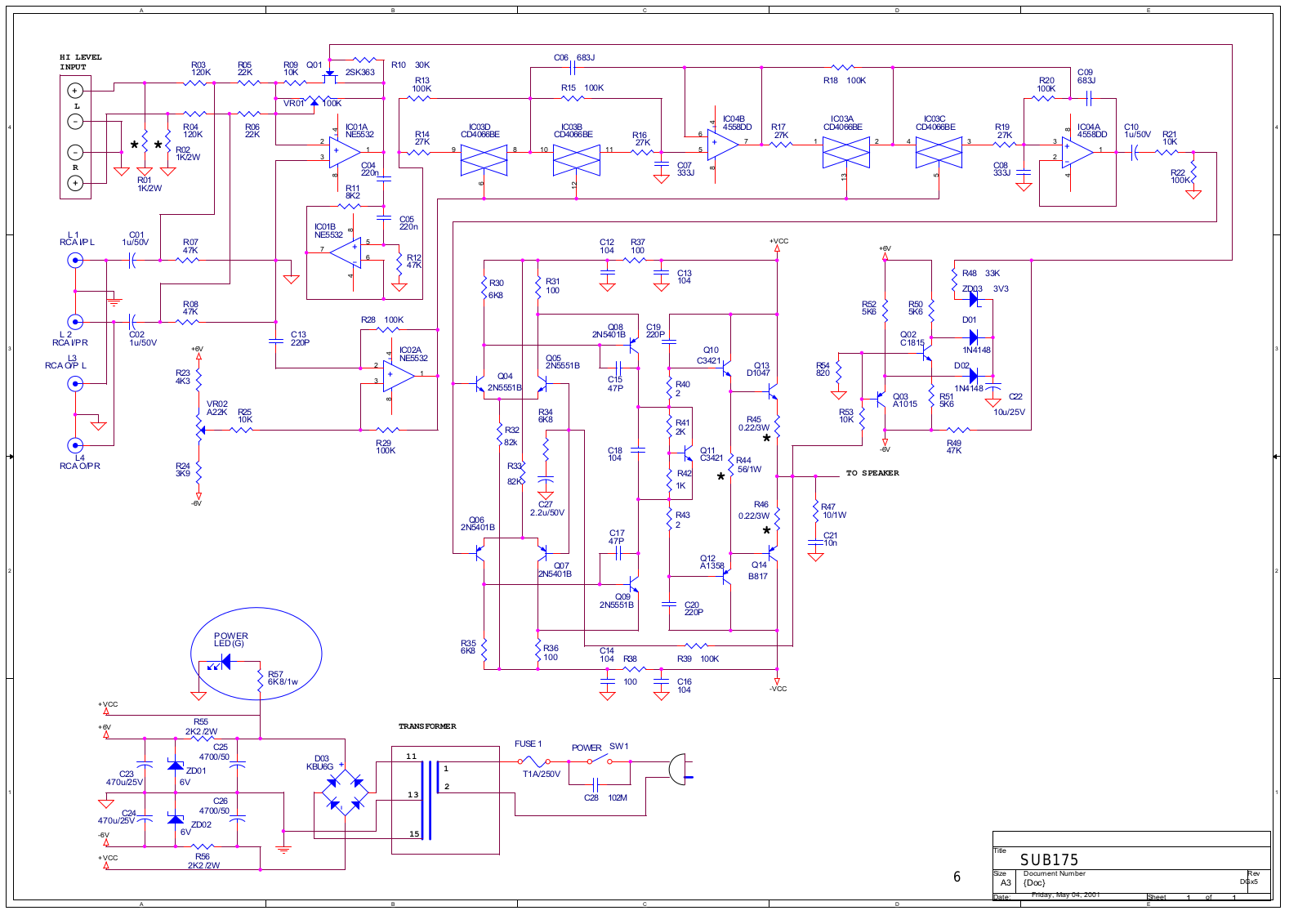1307x924 pixels.
Task: Click the HI LEVEL INPUT label
Action: (80, 62)
